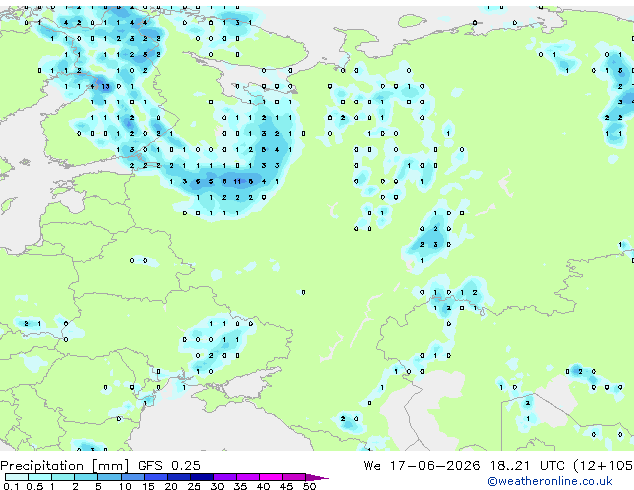Viewport: 634px width, 490px height.
Task: Click the 5–10 mm legend color swatch
Action: pos(109,477)
